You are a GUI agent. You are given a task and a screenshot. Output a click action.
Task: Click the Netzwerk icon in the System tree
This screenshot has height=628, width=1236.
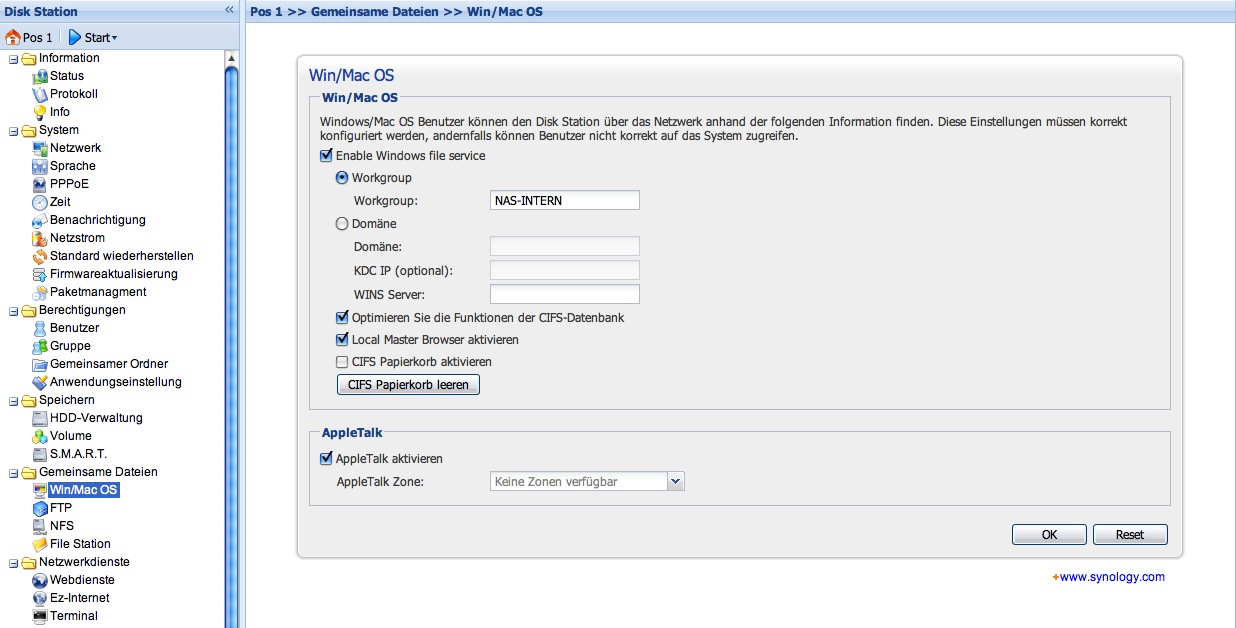(40, 148)
